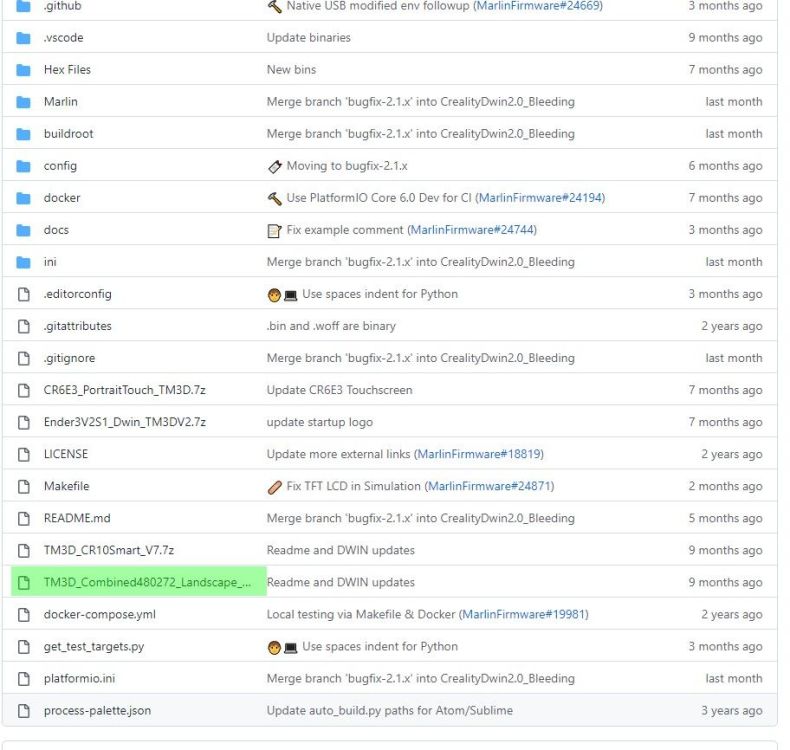Open the .github folder
The height and width of the screenshot is (750, 790).
click(62, 6)
